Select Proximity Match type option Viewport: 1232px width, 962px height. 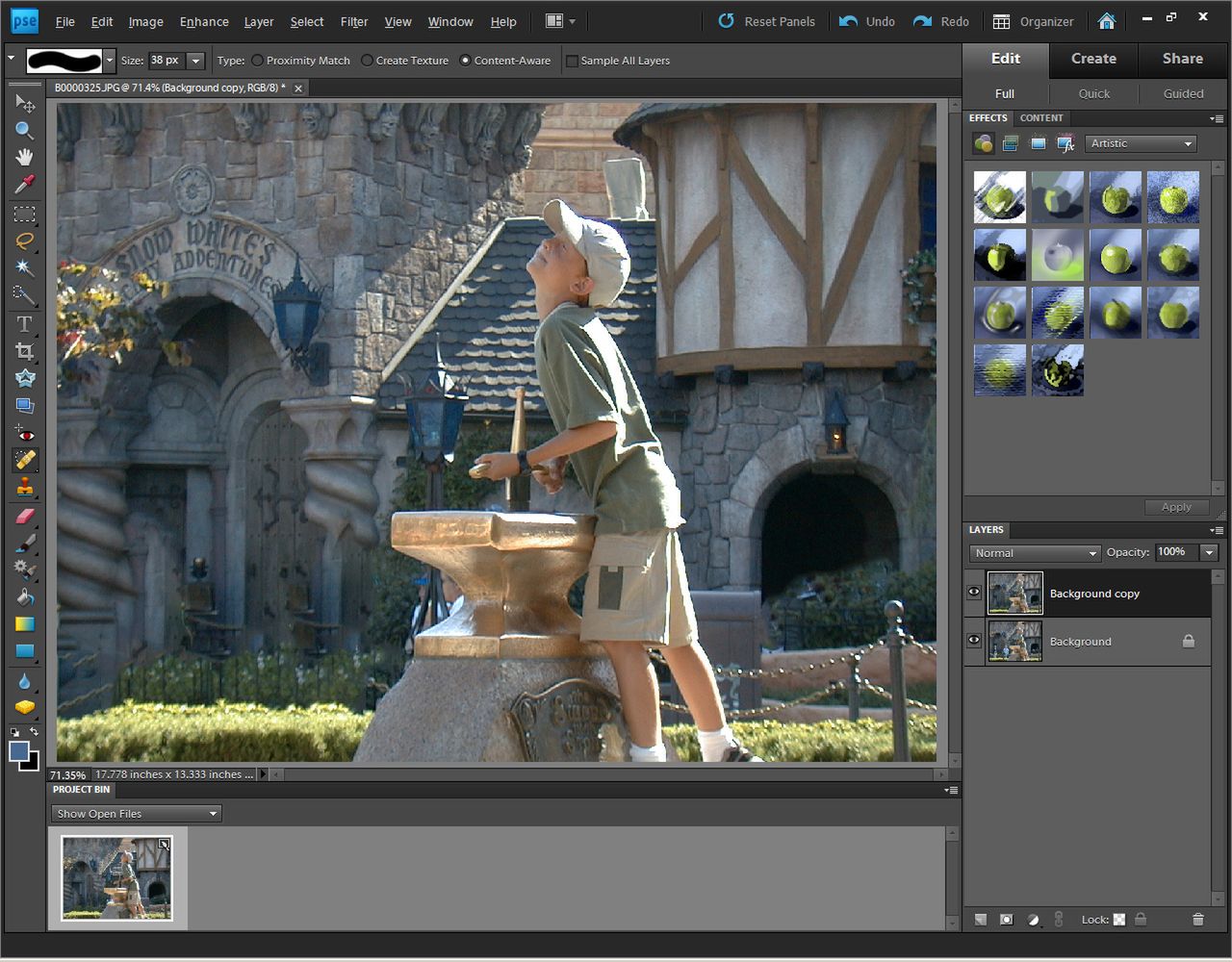click(299, 60)
